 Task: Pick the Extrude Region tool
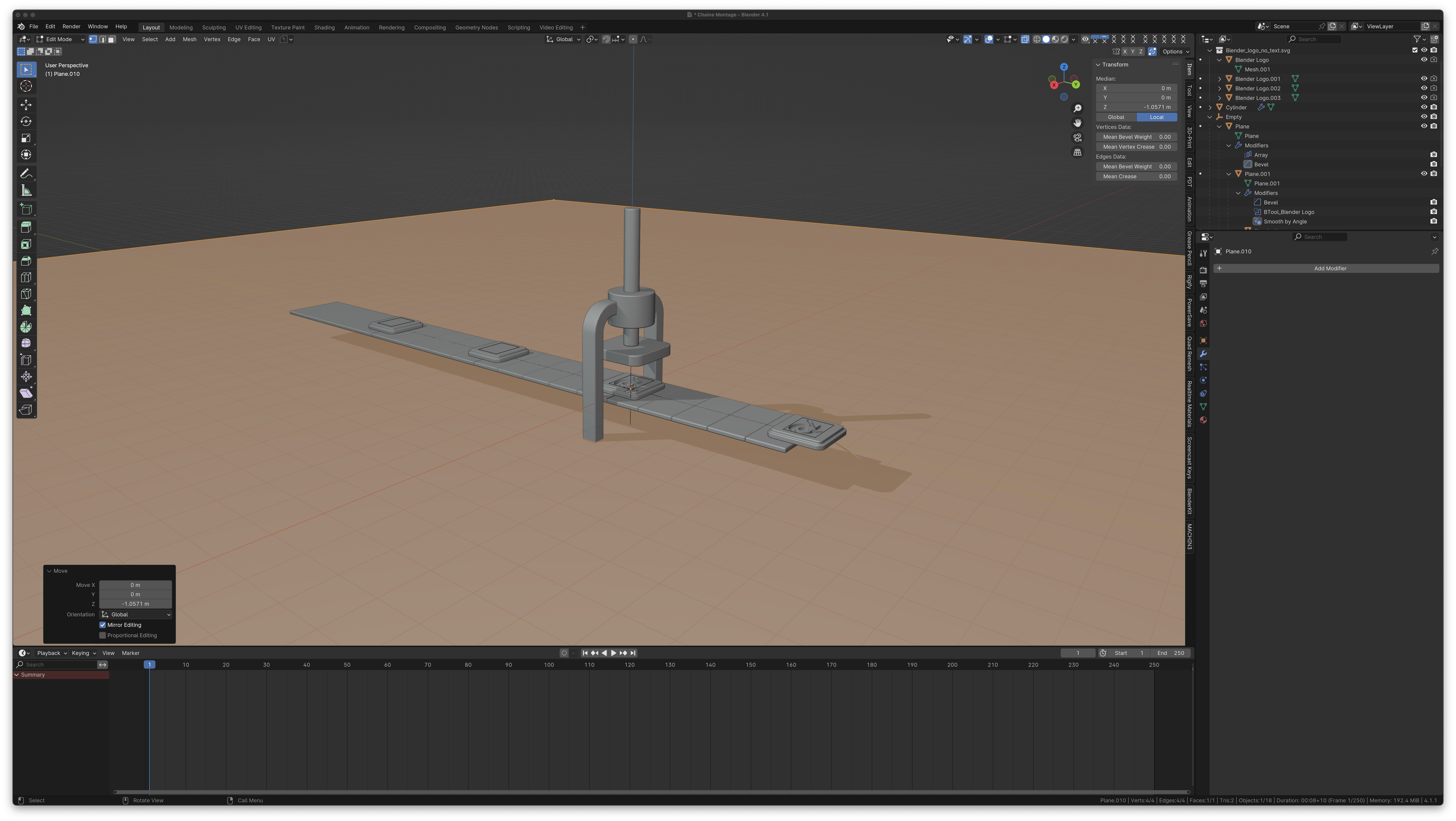tap(26, 227)
